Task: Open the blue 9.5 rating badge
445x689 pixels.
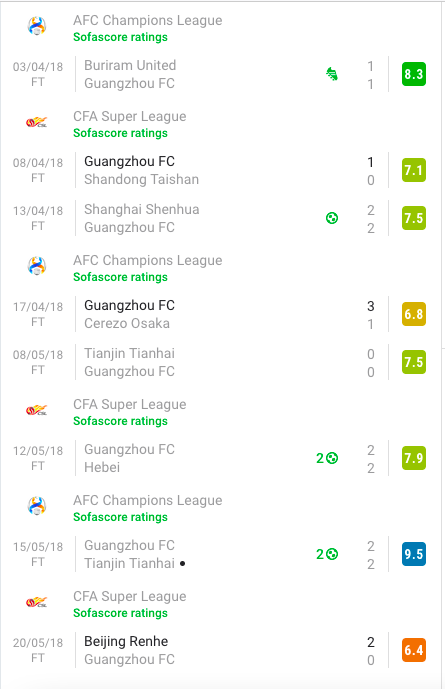Action: (x=414, y=554)
